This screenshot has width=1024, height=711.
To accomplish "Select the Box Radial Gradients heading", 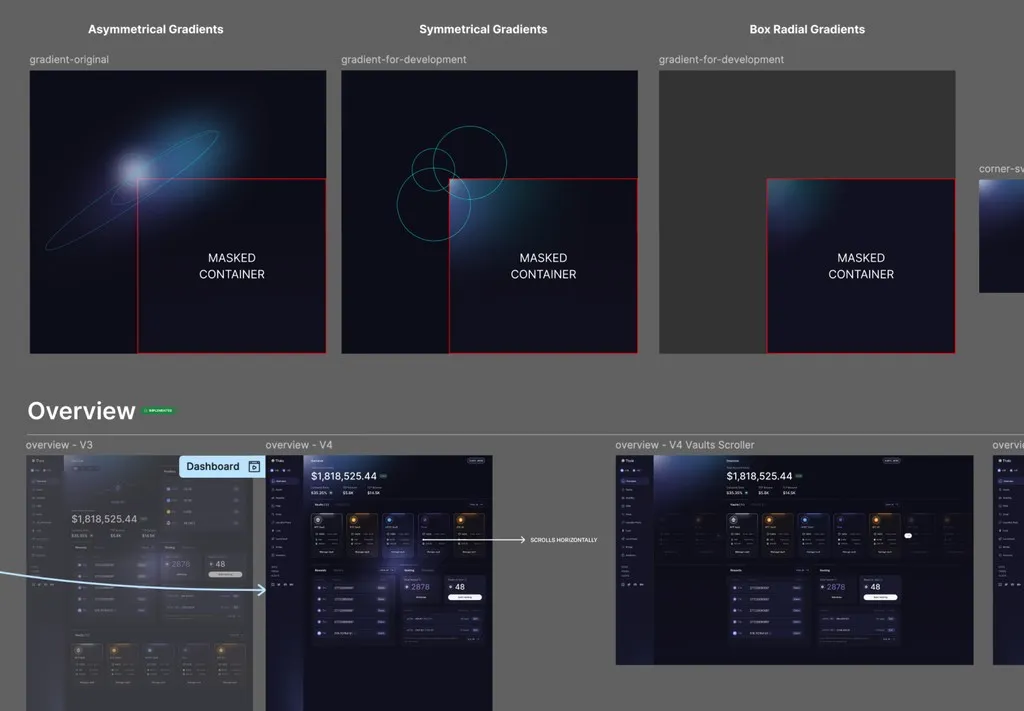I will [x=807, y=29].
